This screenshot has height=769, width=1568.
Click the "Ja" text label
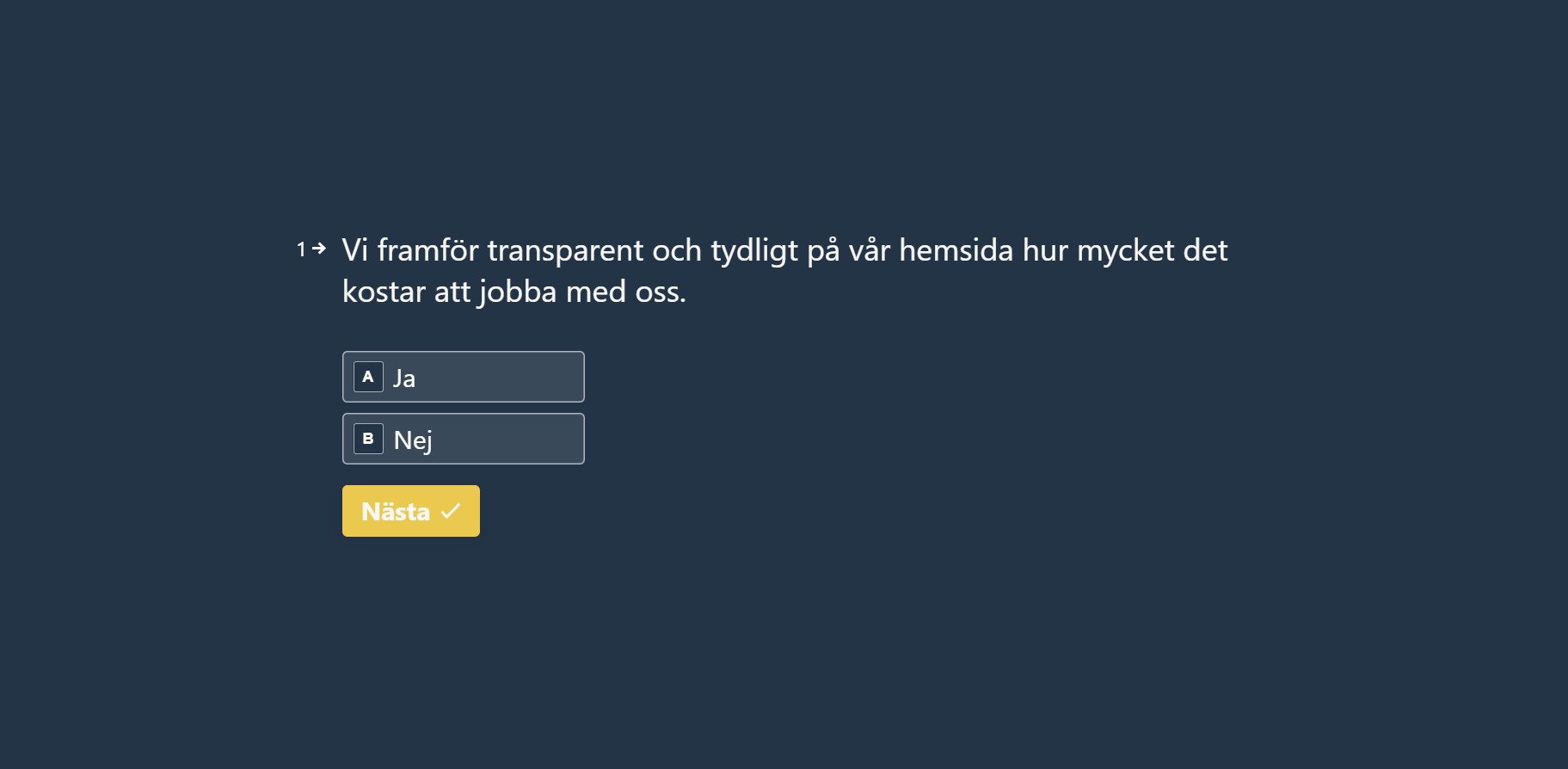click(404, 378)
